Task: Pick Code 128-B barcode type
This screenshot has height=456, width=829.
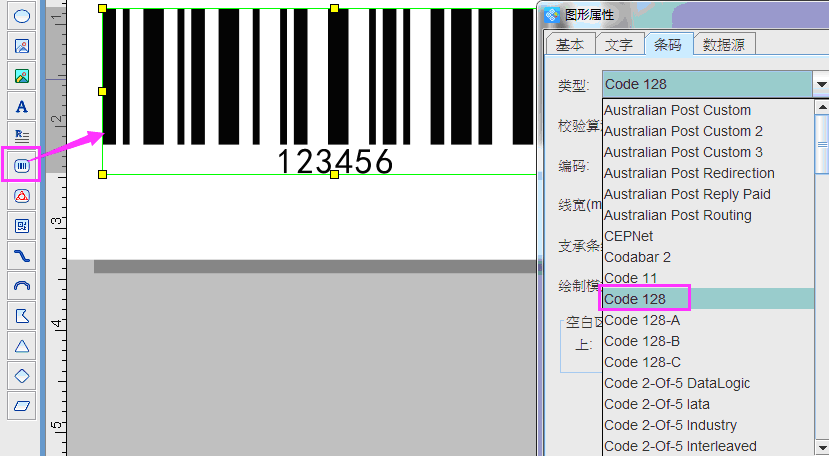Action: [x=708, y=341]
